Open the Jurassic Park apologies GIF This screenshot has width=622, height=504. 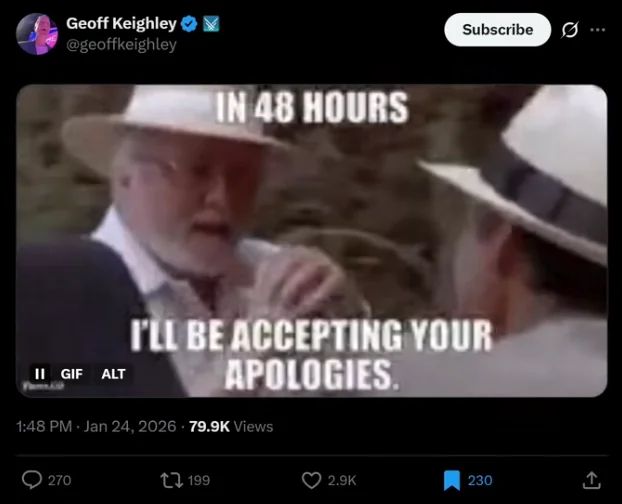pyautogui.click(x=311, y=241)
